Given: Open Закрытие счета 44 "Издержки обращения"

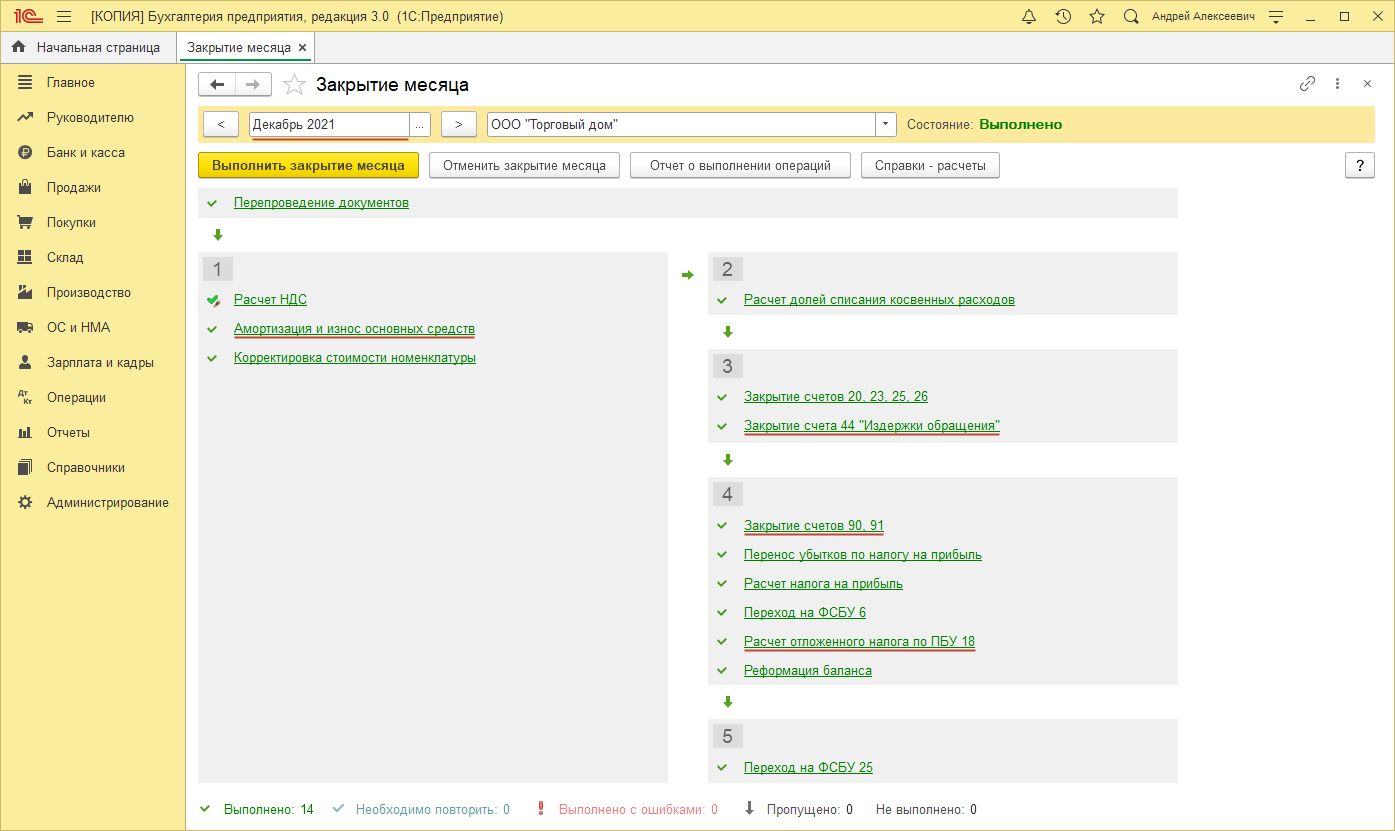Looking at the screenshot, I should pyautogui.click(x=872, y=425).
